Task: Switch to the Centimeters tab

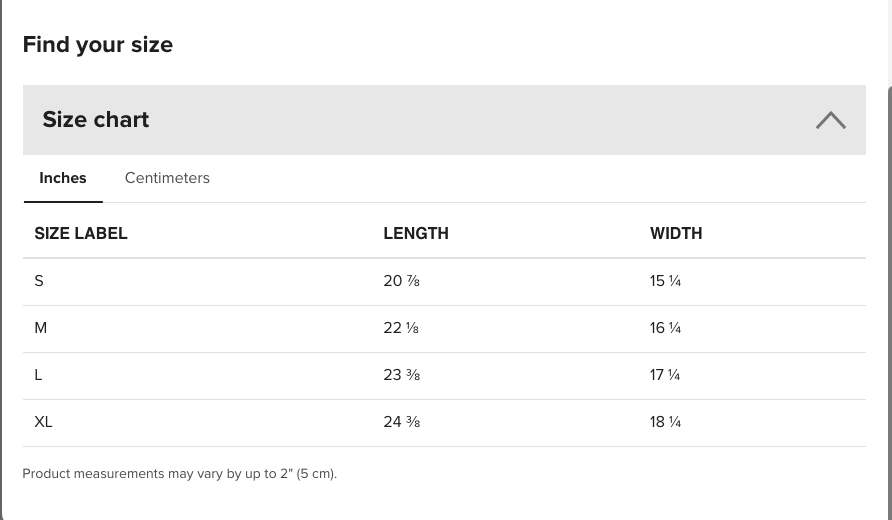Action: pyautogui.click(x=167, y=178)
